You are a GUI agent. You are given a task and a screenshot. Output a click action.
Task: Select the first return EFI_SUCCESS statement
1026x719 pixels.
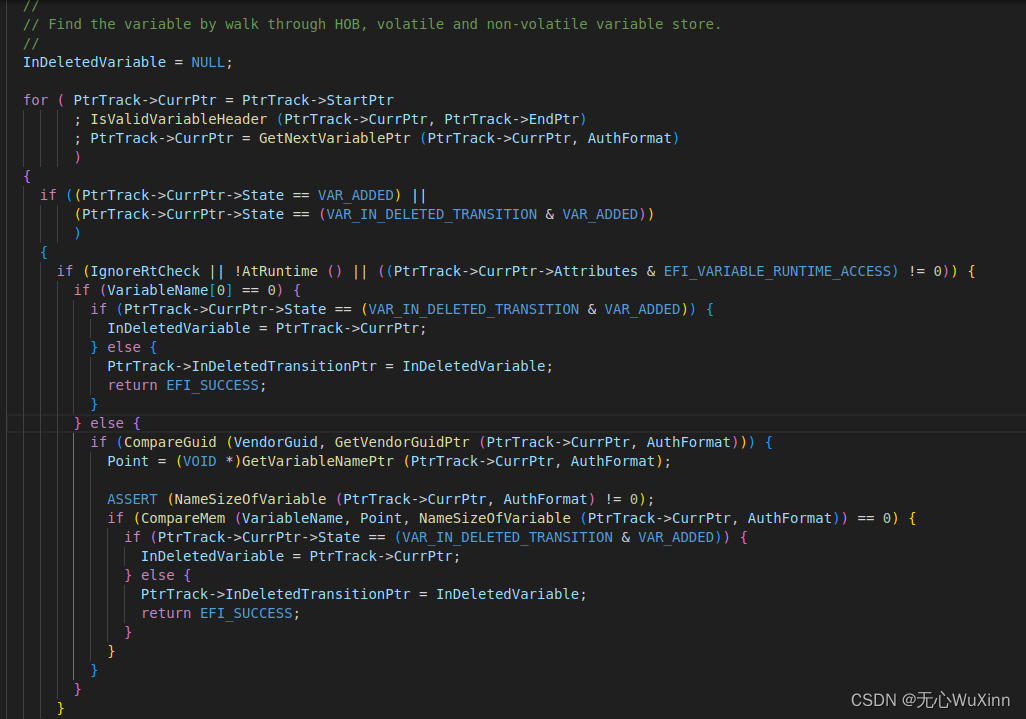(x=186, y=384)
